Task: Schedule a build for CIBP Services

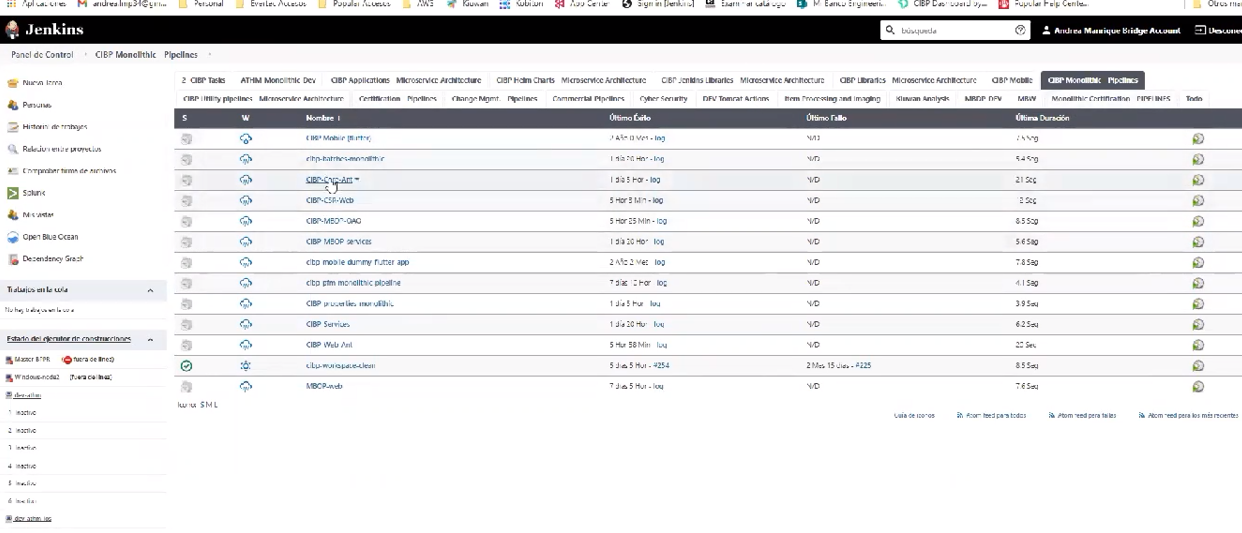Action: [x=1198, y=325]
